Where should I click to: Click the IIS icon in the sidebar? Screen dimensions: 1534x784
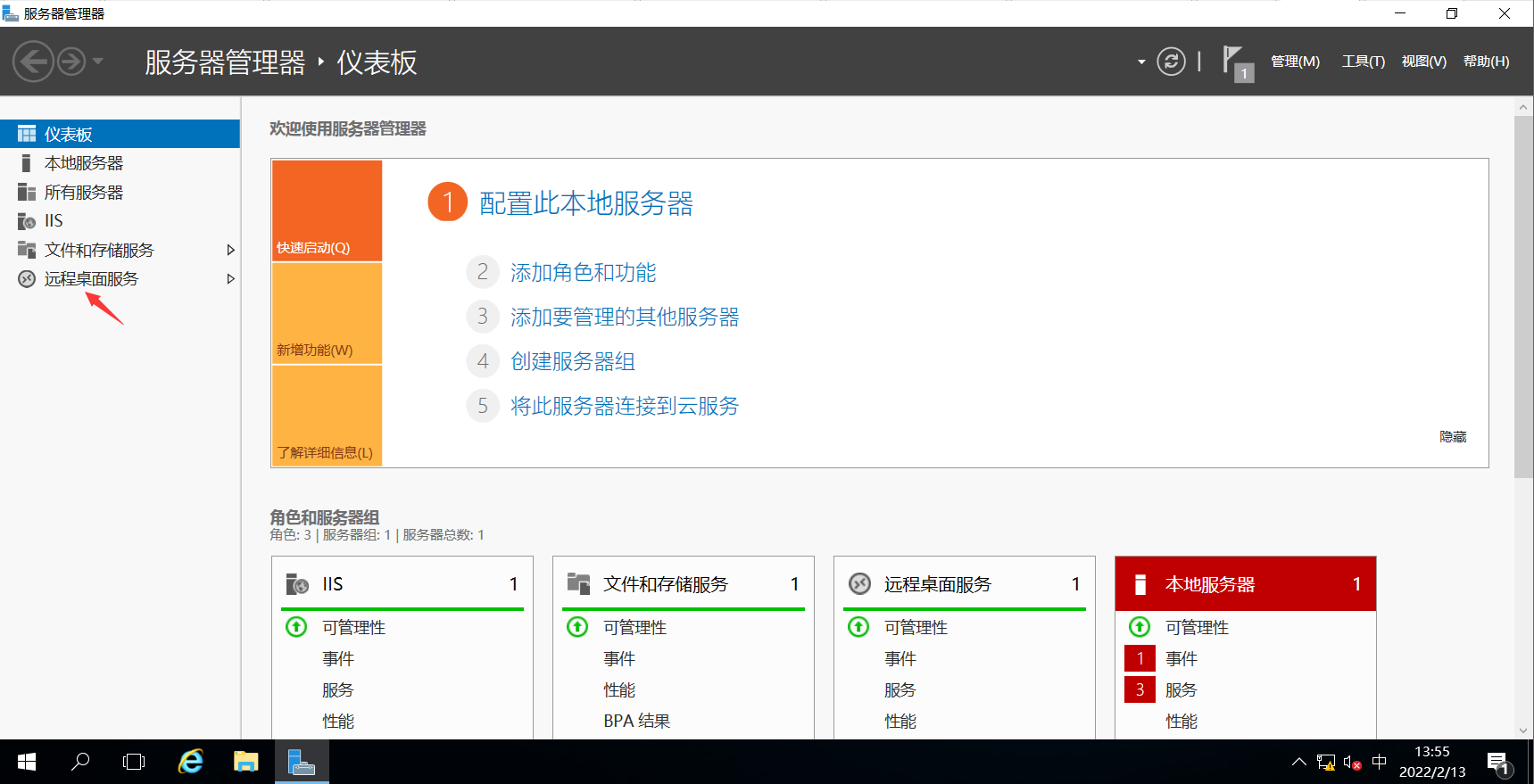27,221
